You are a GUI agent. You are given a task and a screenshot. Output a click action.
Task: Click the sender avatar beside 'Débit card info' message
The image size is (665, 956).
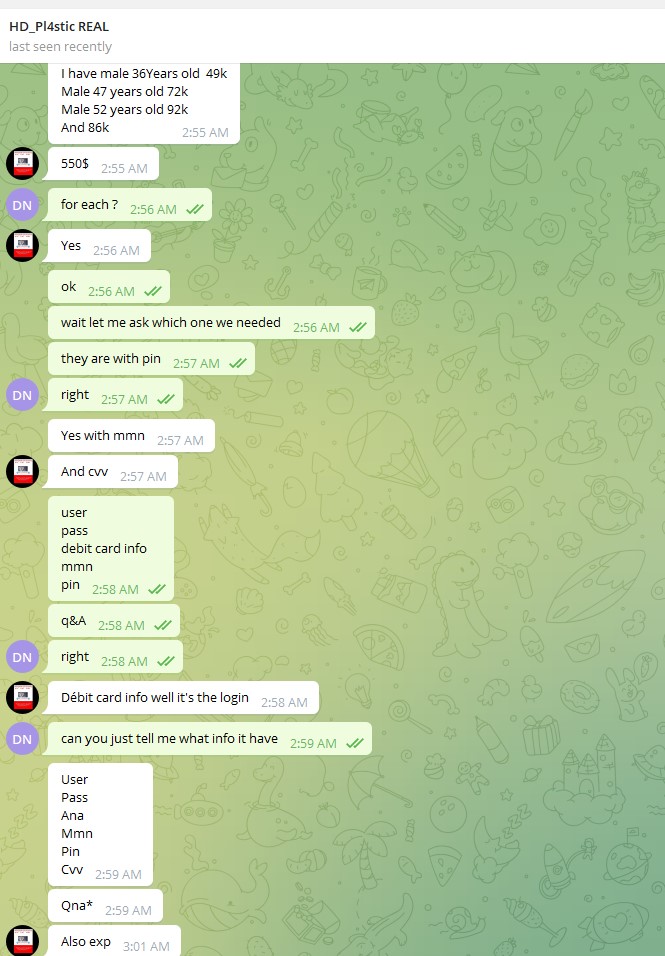(23, 697)
